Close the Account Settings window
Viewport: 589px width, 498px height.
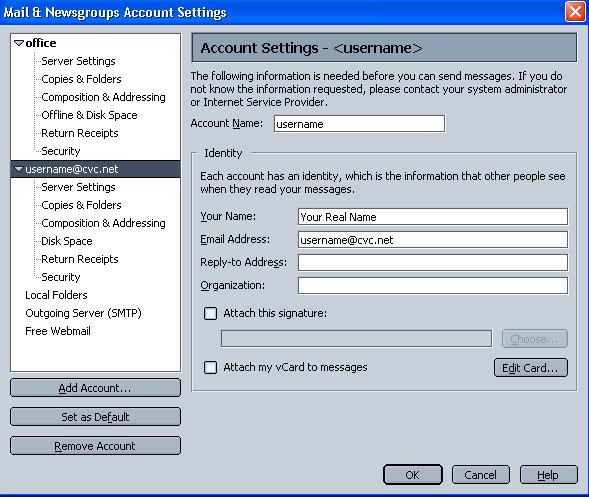coord(575,12)
